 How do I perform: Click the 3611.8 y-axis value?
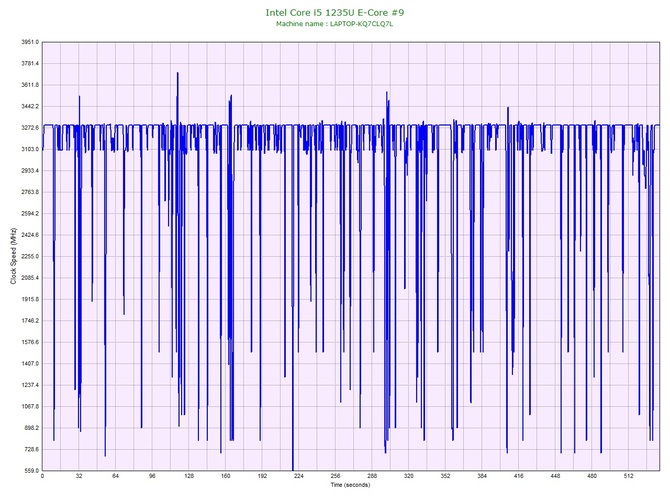point(30,85)
